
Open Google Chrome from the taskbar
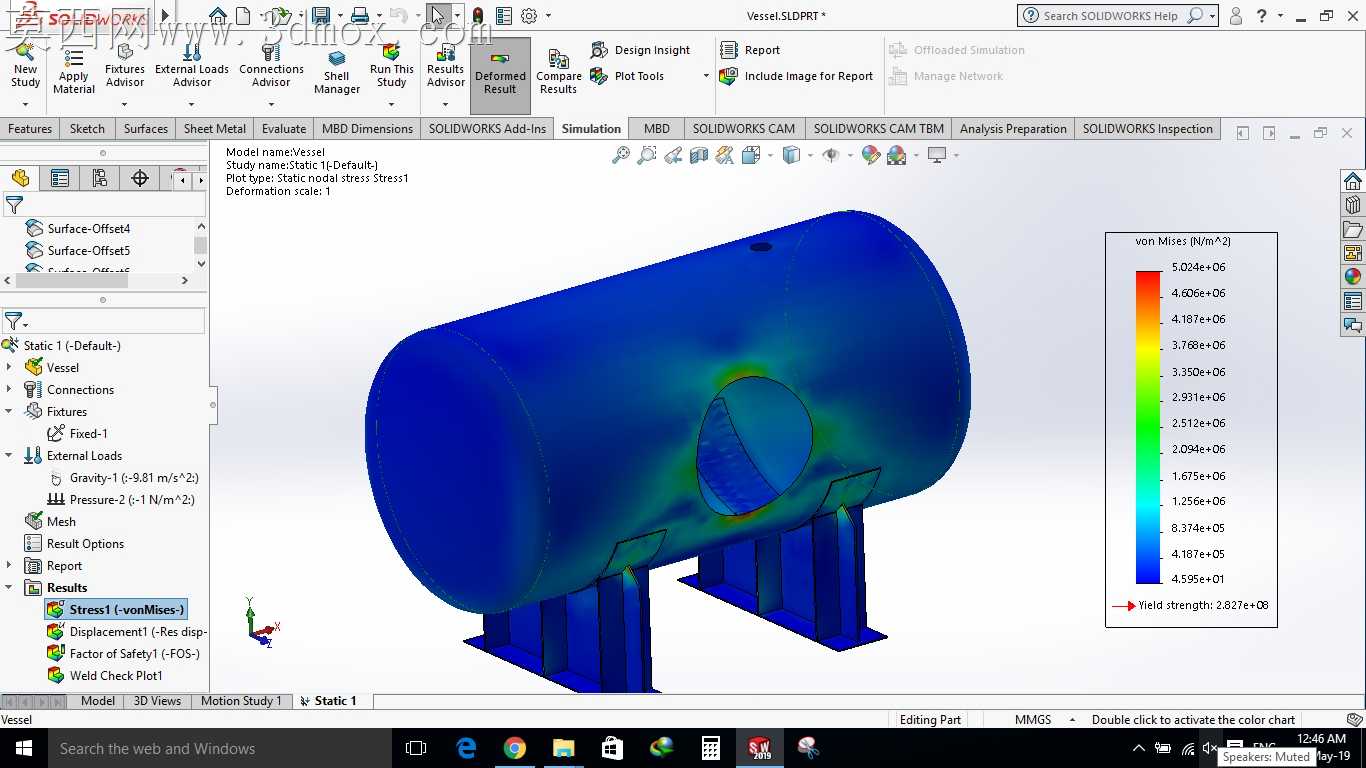(x=515, y=748)
